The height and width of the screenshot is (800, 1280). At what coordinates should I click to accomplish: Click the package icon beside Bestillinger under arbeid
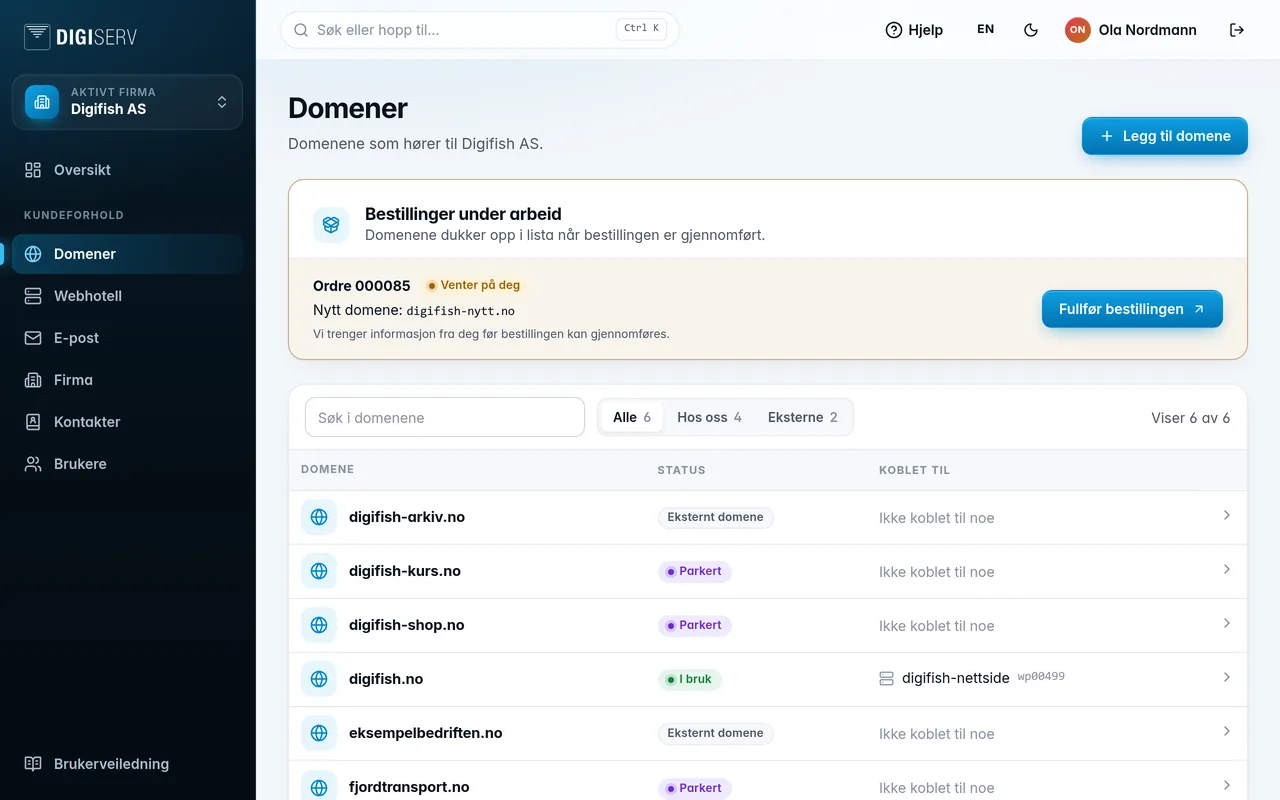click(331, 225)
